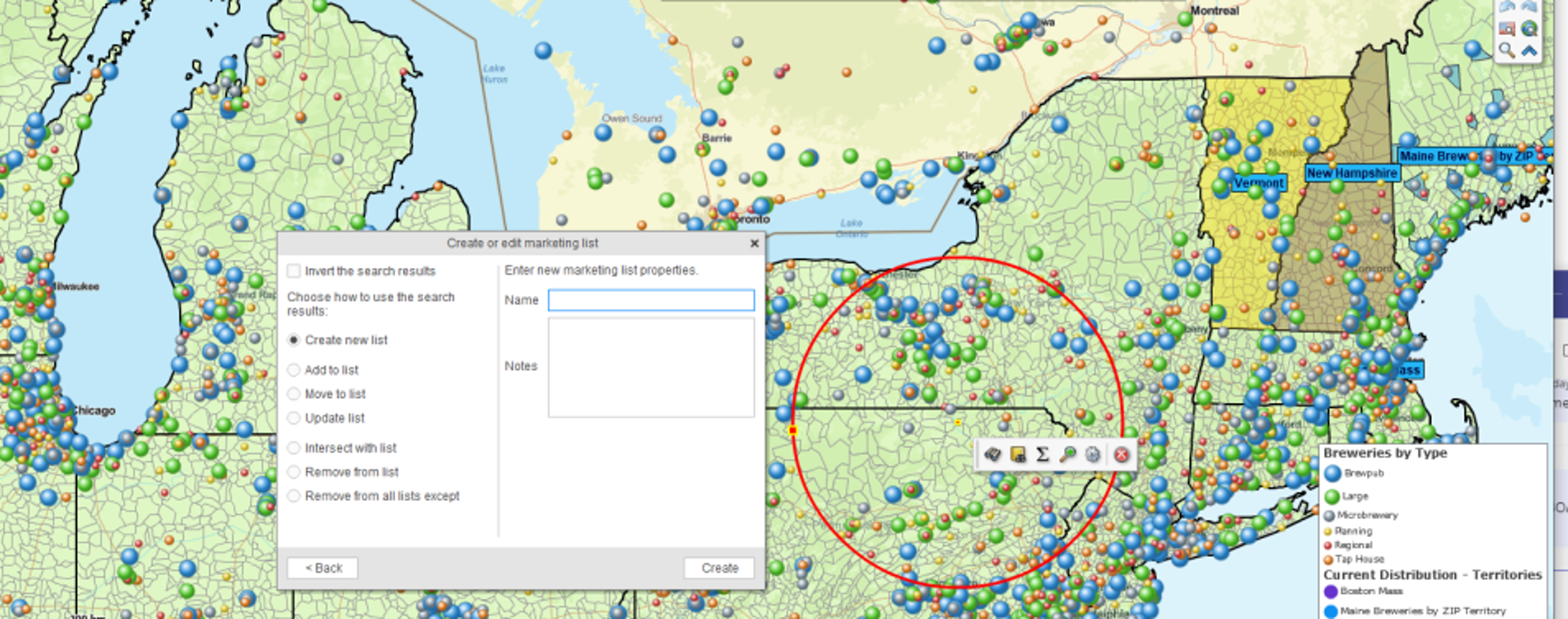Click the Create button in the dialog
The image size is (1568, 619).
click(x=719, y=568)
